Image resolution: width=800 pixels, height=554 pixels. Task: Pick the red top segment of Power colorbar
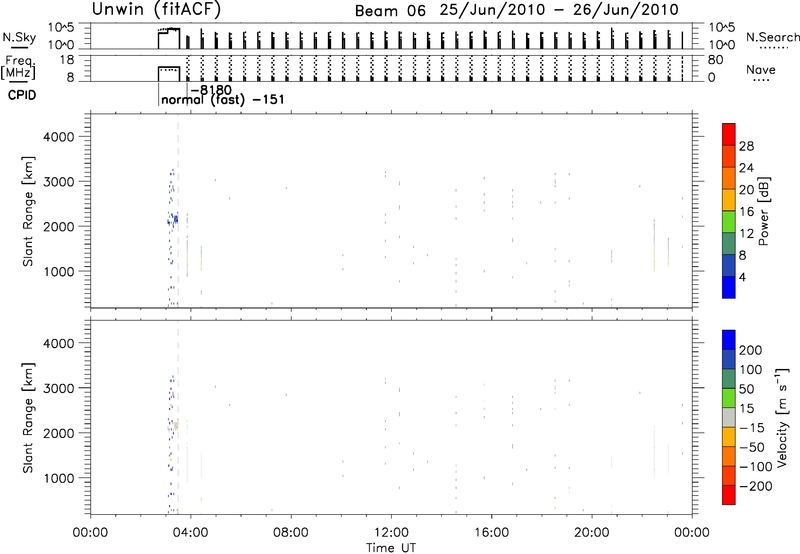tap(729, 134)
